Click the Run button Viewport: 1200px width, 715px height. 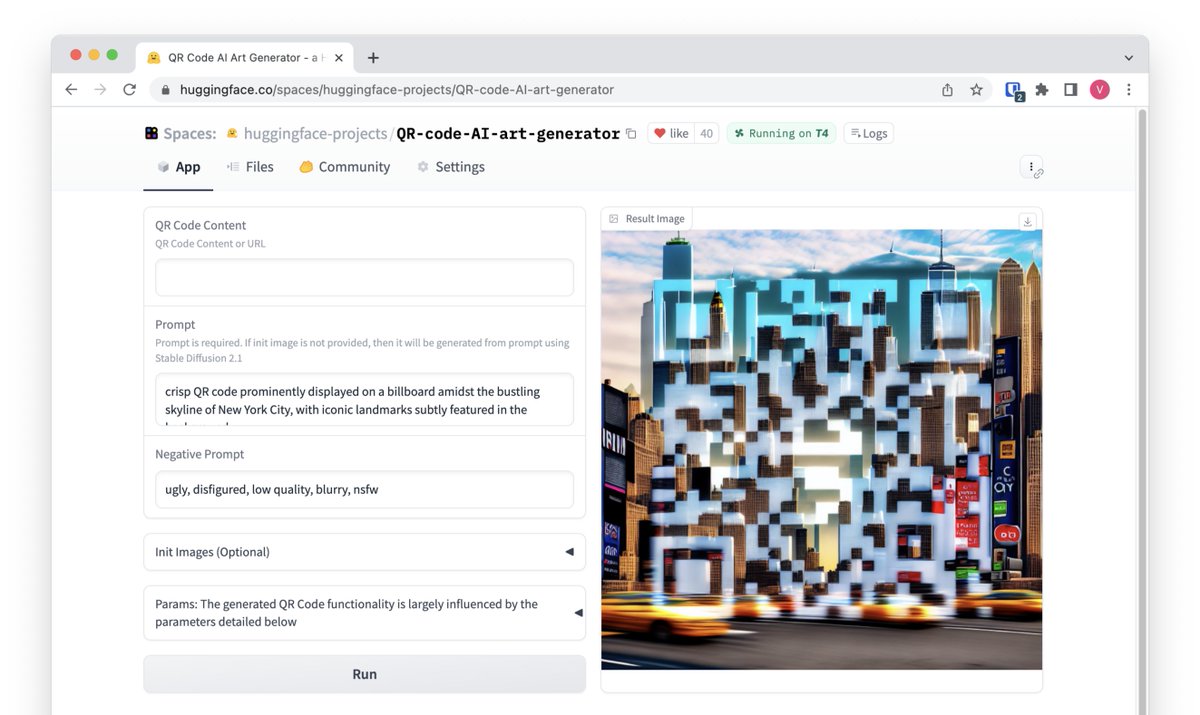(364, 673)
